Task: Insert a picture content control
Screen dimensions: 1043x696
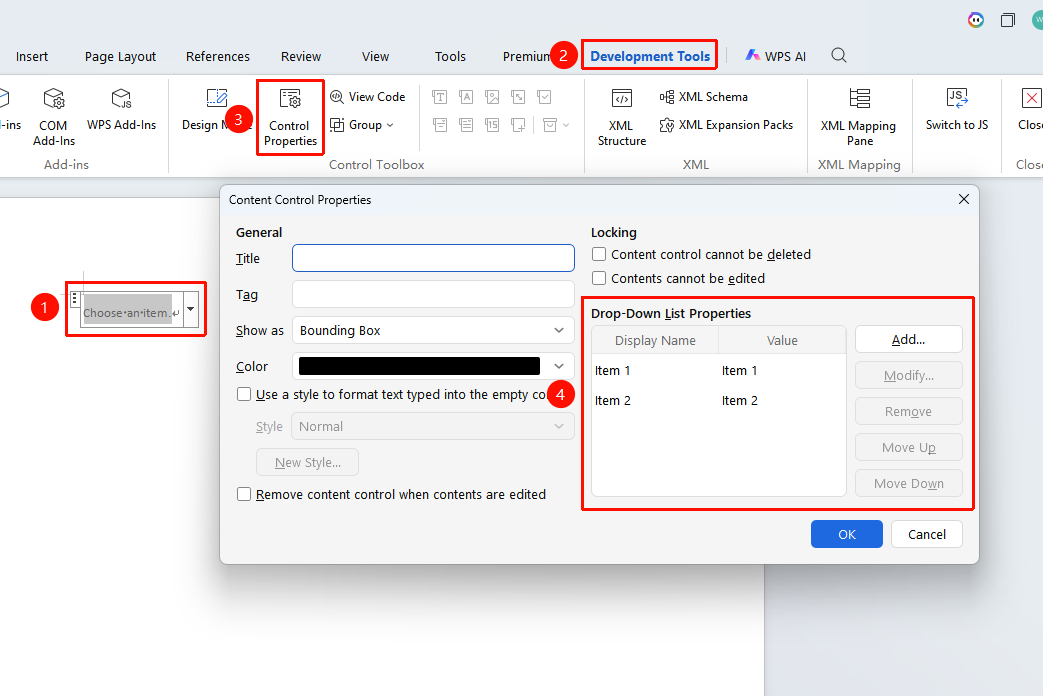Action: tap(492, 97)
